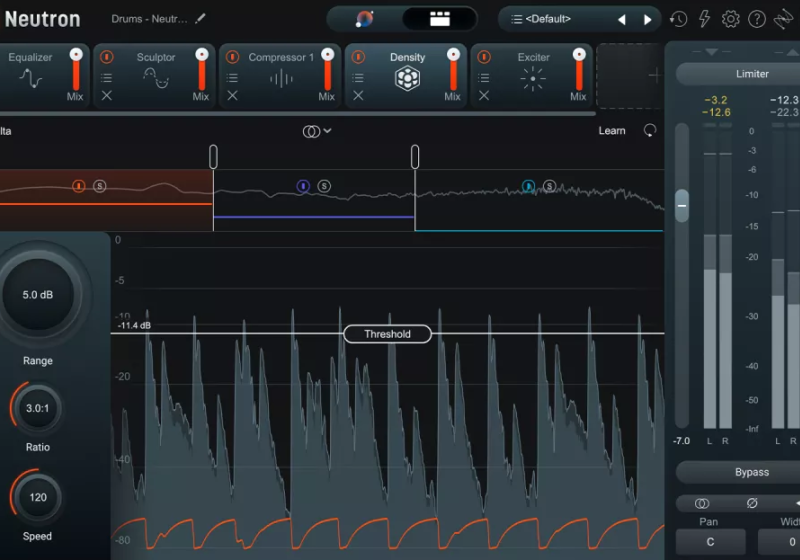Viewport: 800px width, 560px height.
Task: Click the Density hexagon cluster icon
Action: pyautogui.click(x=407, y=79)
